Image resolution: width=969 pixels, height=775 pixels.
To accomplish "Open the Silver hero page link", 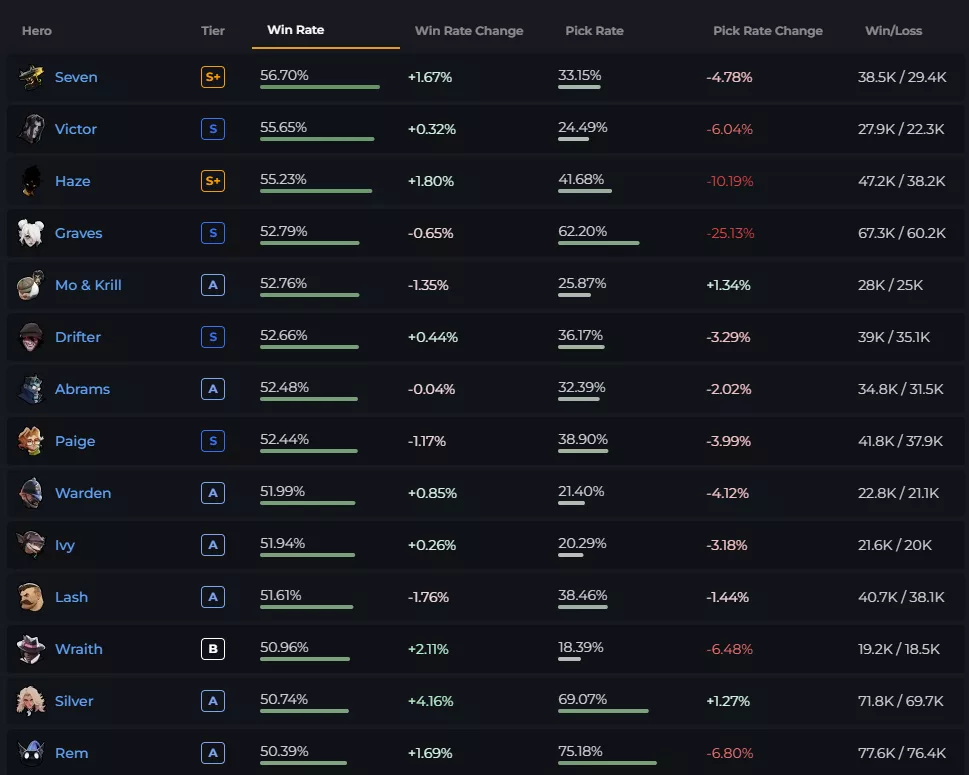I will point(74,701).
